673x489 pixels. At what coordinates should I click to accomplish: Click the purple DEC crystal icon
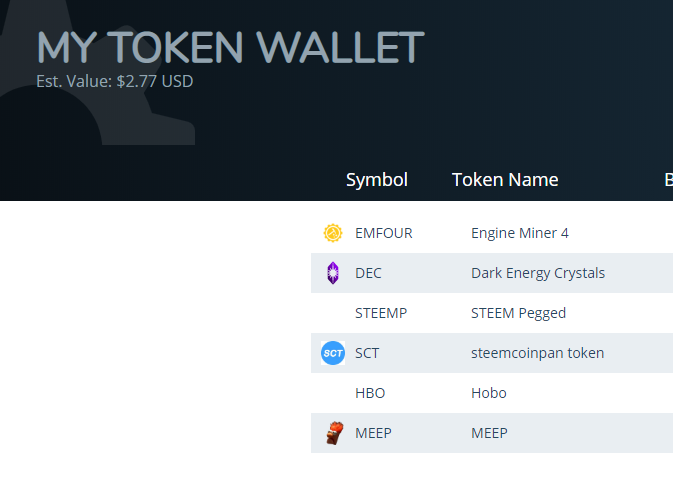click(333, 273)
